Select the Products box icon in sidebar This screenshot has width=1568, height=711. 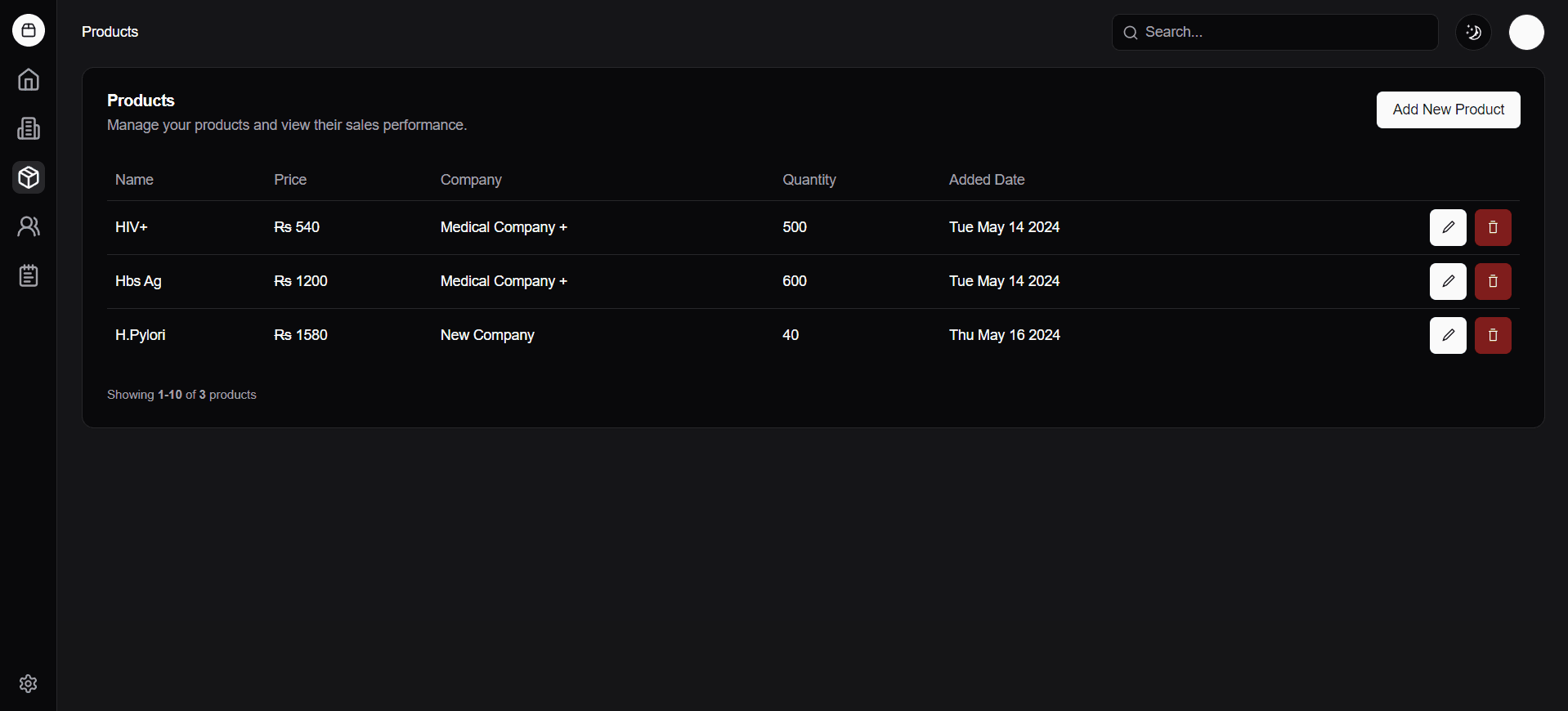point(29,177)
